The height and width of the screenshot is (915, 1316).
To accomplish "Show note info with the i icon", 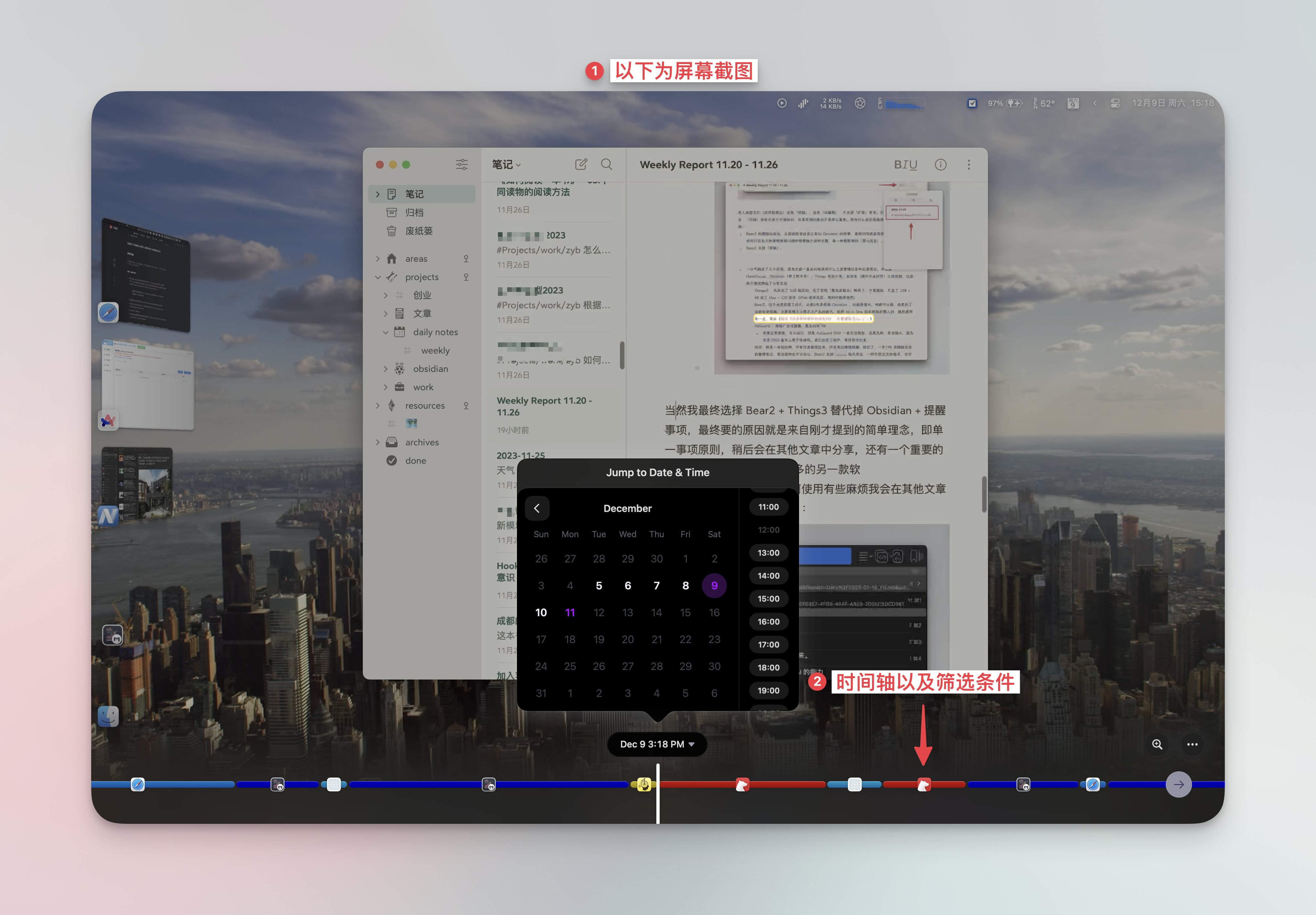I will point(940,164).
